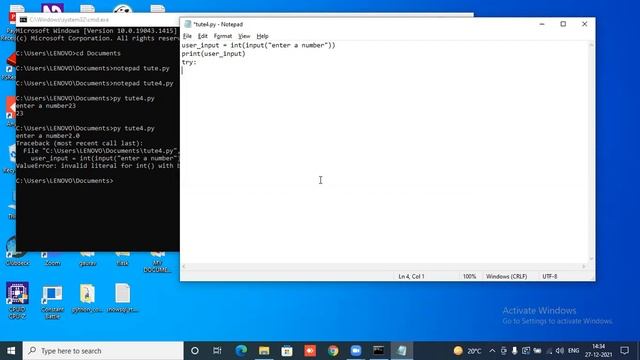This screenshot has width=640, height=360.
Task: Open the Constant Battle desktop shortcut
Action: click(x=52, y=302)
